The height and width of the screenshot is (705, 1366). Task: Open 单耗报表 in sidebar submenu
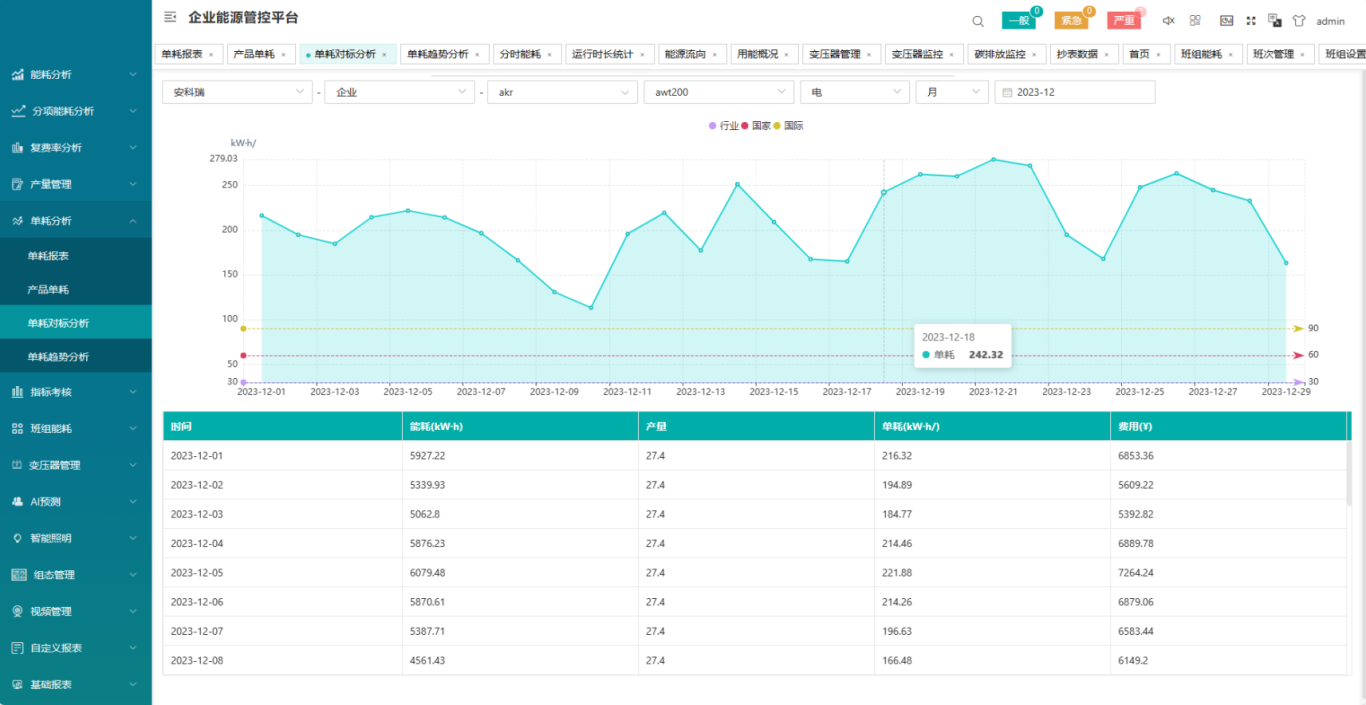click(x=76, y=256)
